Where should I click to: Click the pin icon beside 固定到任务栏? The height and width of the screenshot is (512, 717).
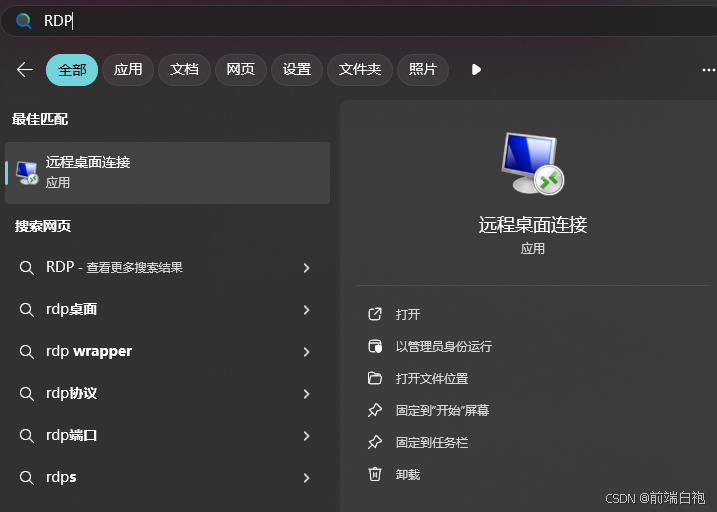tap(375, 442)
